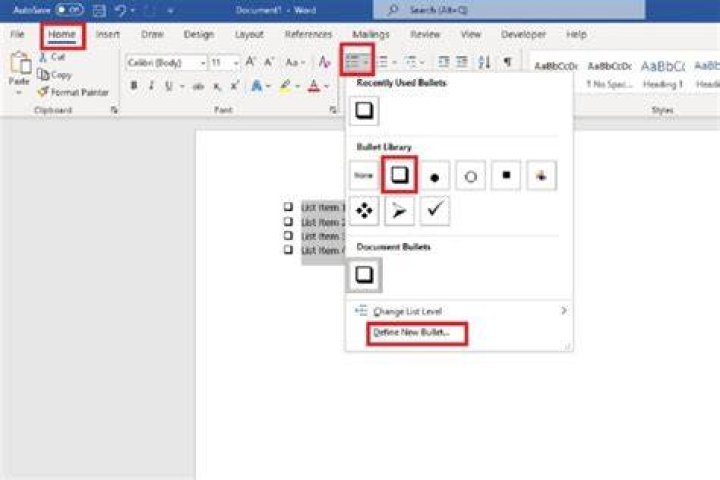Open the Layout tab
This screenshot has height=480, width=720.
249,34
